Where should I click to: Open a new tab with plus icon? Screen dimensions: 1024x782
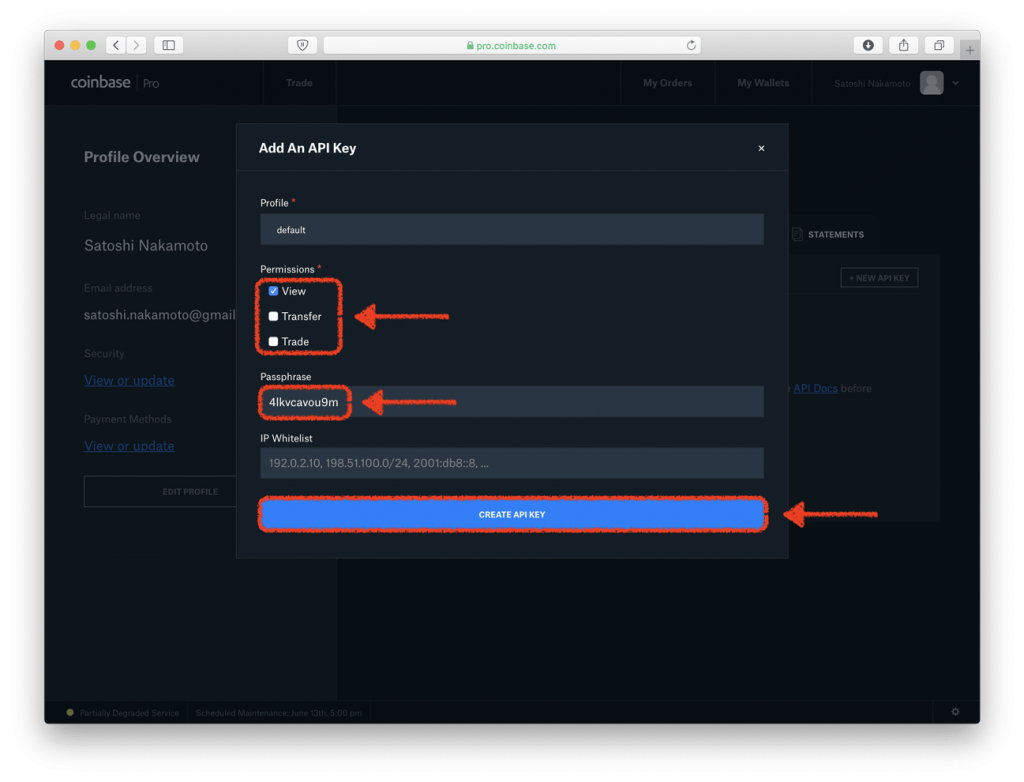pos(970,50)
